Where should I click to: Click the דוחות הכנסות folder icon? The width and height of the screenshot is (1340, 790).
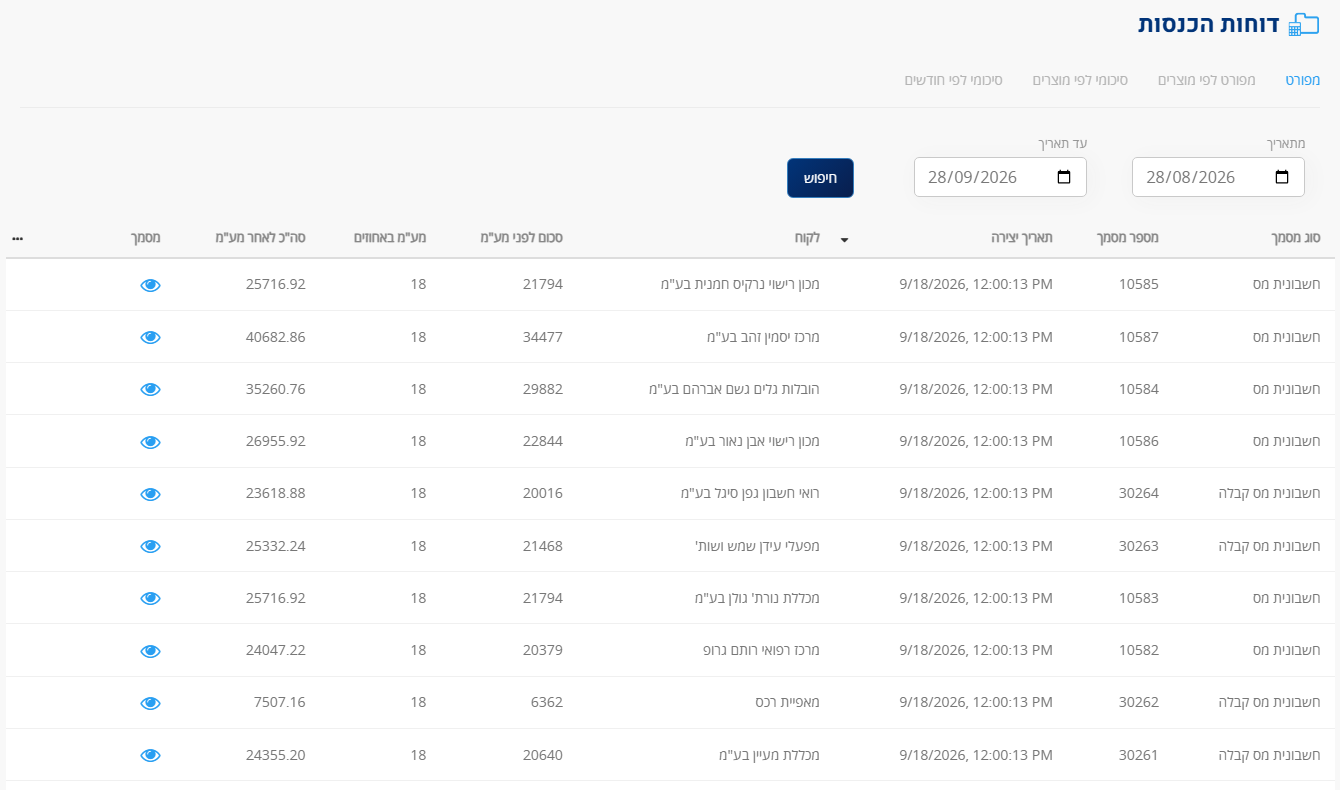pyautogui.click(x=1304, y=25)
